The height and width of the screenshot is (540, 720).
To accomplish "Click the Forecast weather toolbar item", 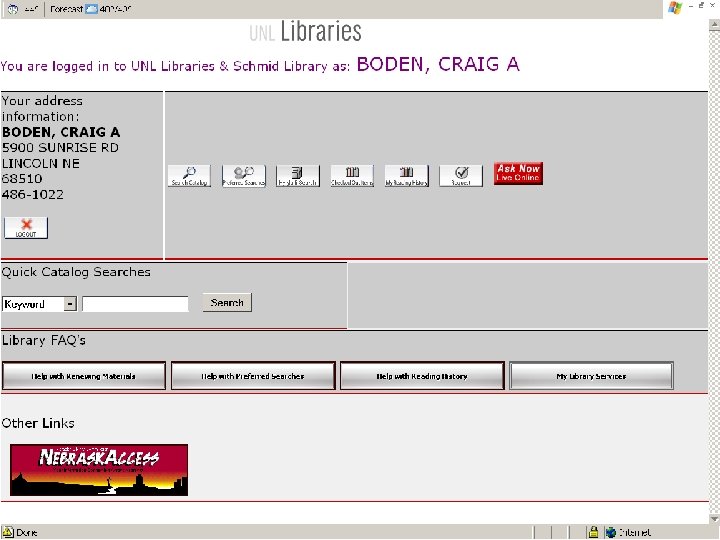I will 90,9.
